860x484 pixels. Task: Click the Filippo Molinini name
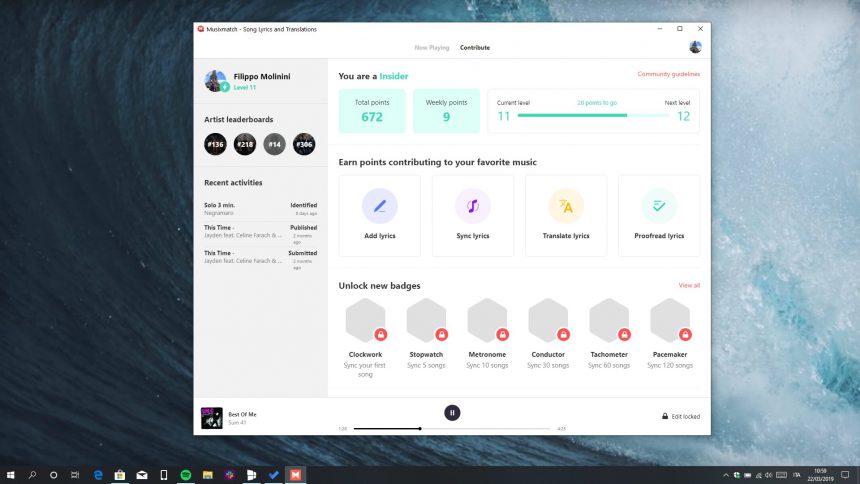262,76
